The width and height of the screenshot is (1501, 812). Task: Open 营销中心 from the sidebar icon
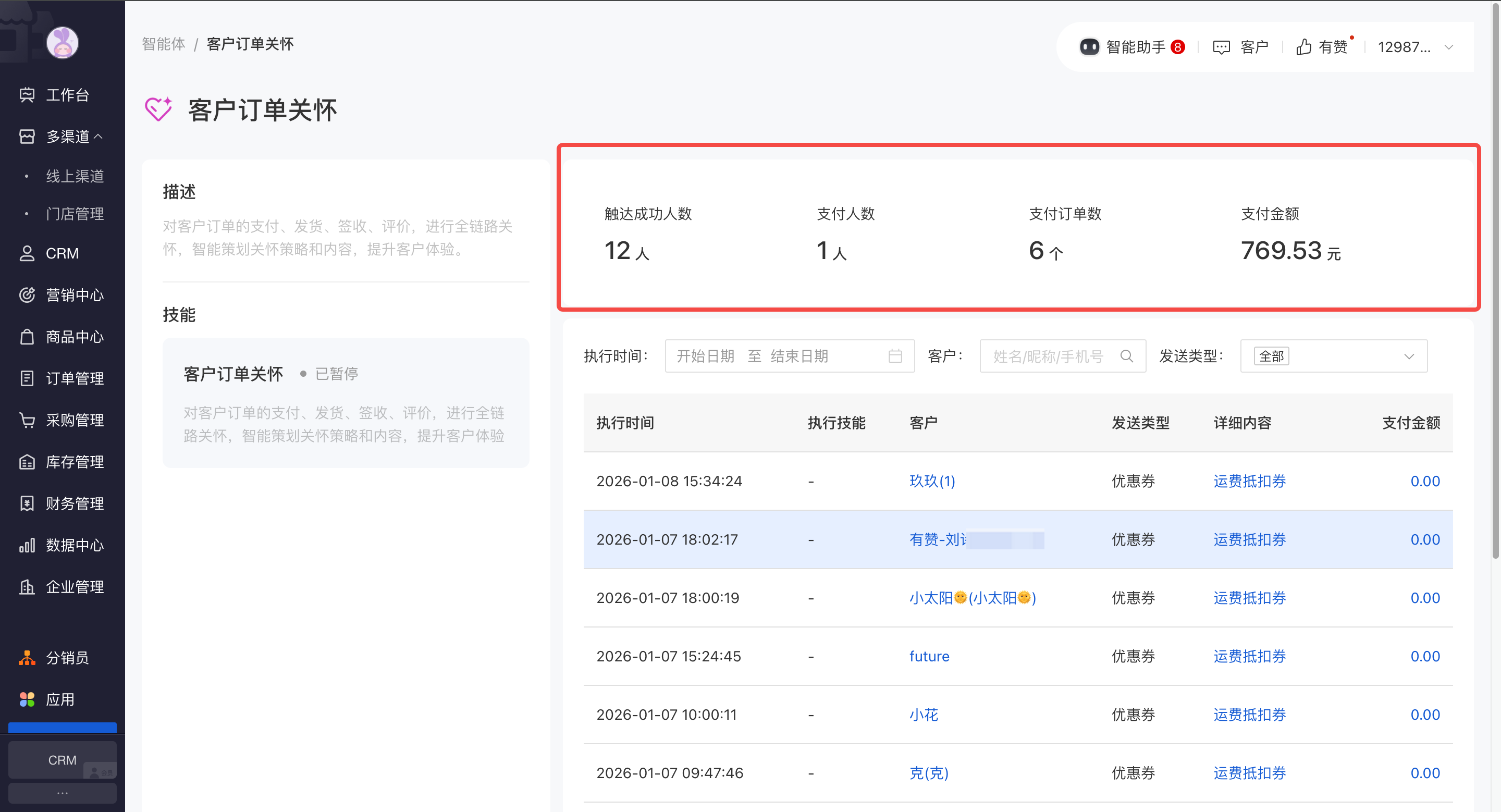pyautogui.click(x=27, y=296)
